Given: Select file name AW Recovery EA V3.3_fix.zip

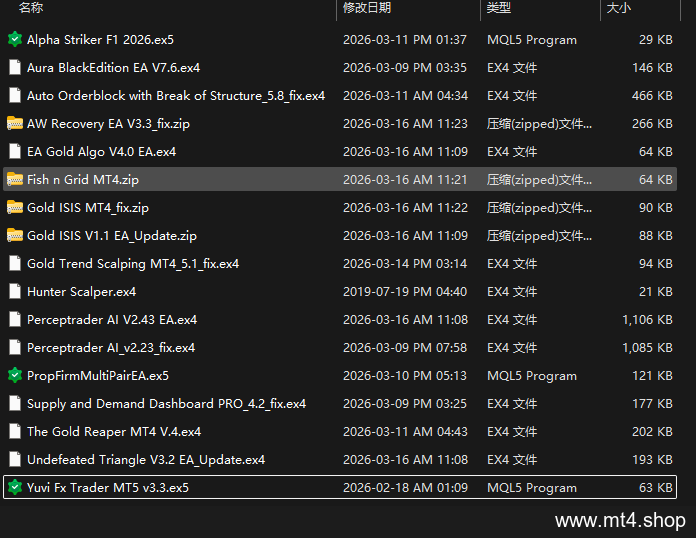Looking at the screenshot, I should 108,123.
